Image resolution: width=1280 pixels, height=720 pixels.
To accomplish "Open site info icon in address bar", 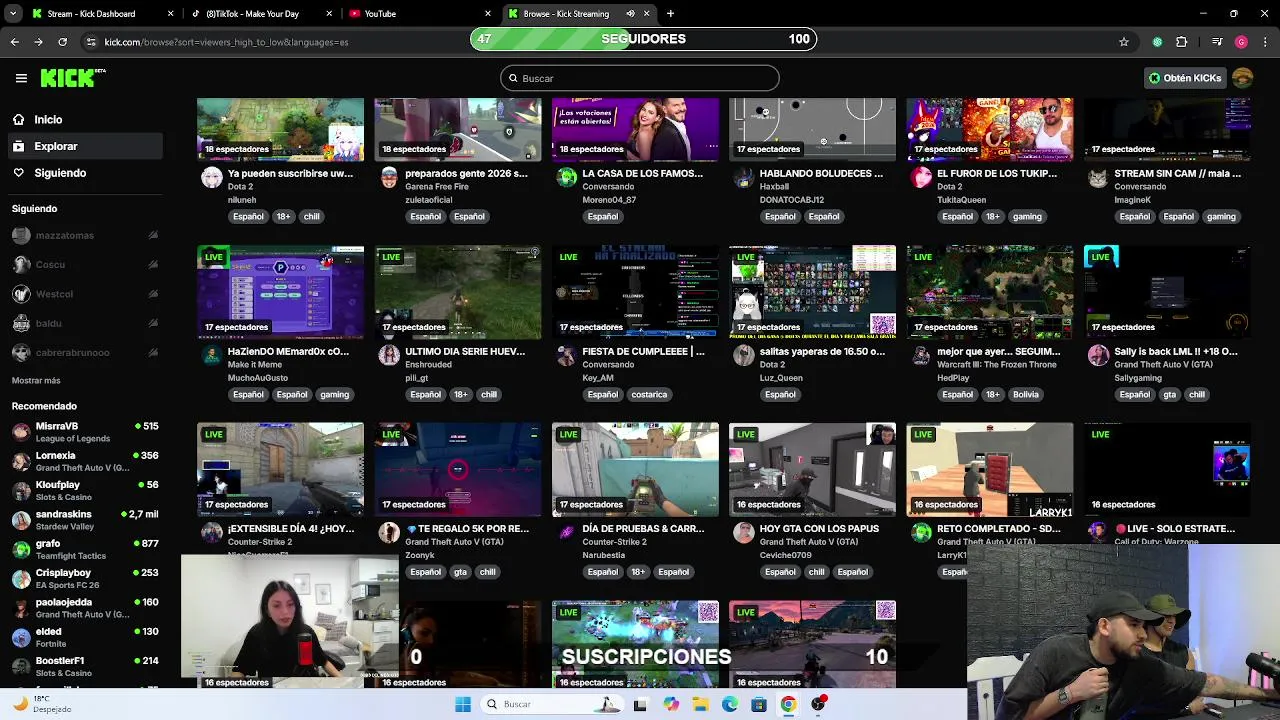I will pyautogui.click(x=91, y=42).
